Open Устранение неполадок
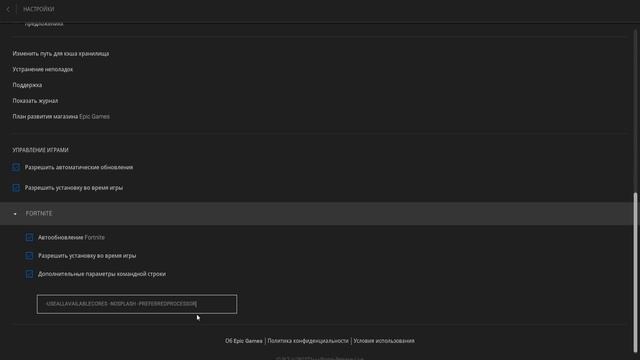The width and height of the screenshot is (640, 360). [x=43, y=69]
